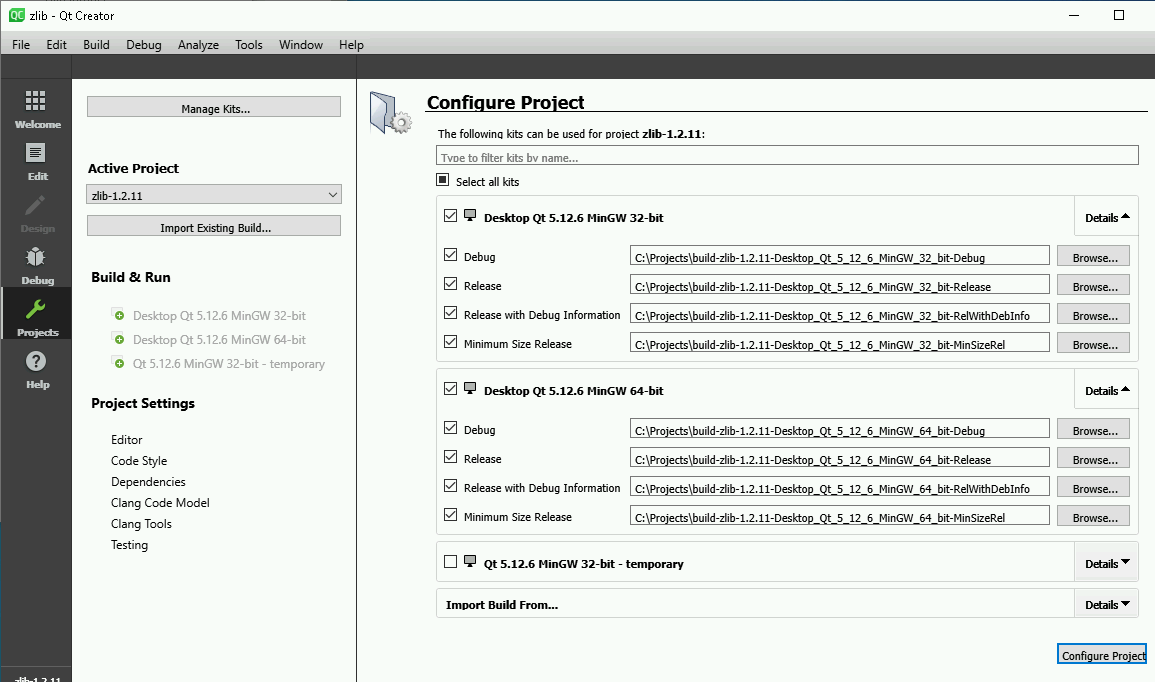Click the Manage Kits button
The image size is (1155, 682).
pos(214,108)
